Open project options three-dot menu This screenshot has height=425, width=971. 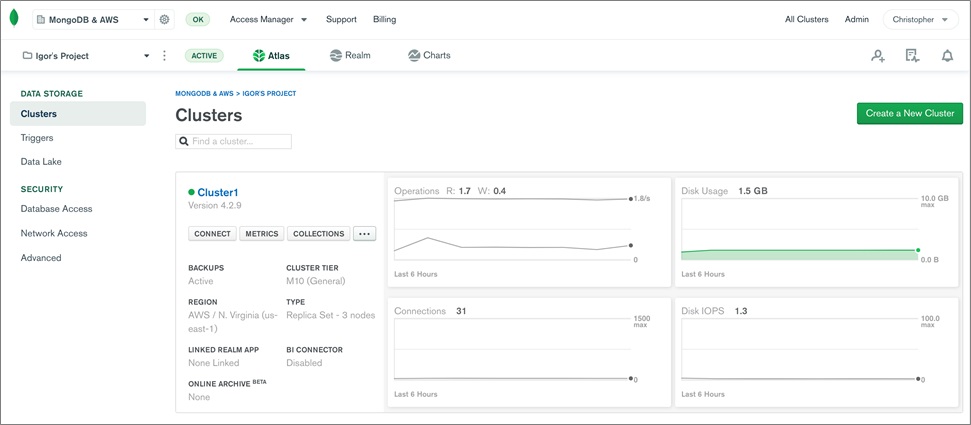point(164,56)
